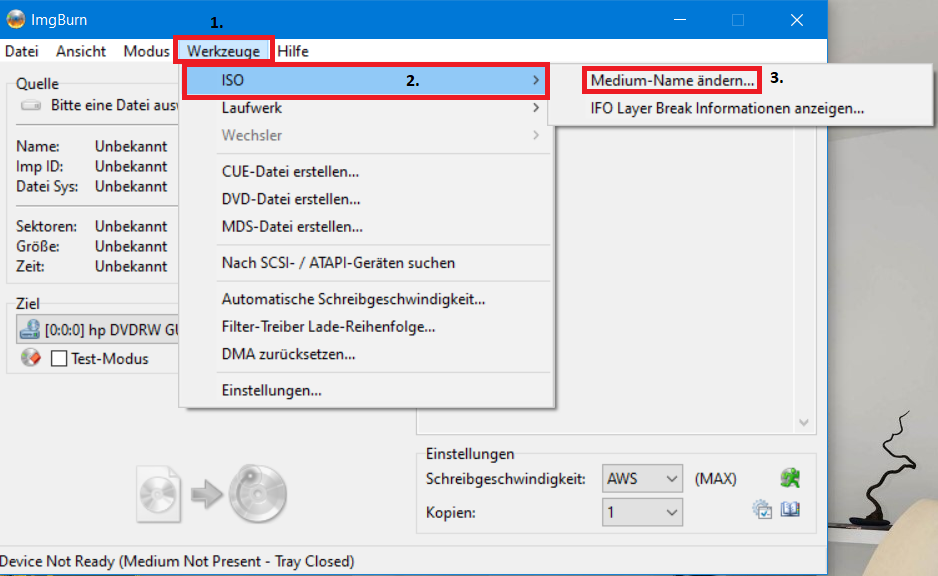Expand the Laufwerk submenu
The image size is (938, 576).
point(366,108)
